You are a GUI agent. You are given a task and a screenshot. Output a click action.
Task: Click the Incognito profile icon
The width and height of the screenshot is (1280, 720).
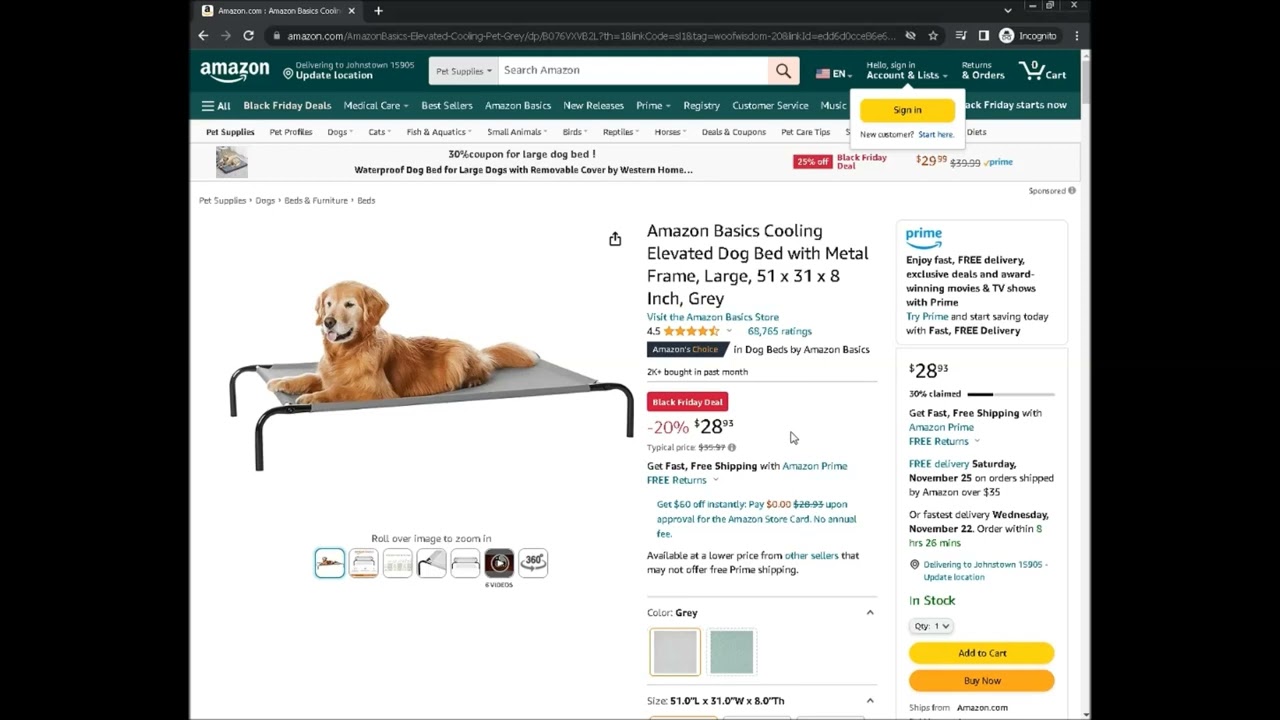click(x=1027, y=36)
